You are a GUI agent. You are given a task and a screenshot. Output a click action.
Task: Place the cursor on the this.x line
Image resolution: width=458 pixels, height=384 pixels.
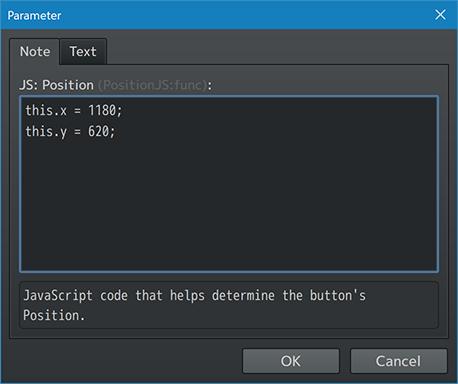(74, 110)
